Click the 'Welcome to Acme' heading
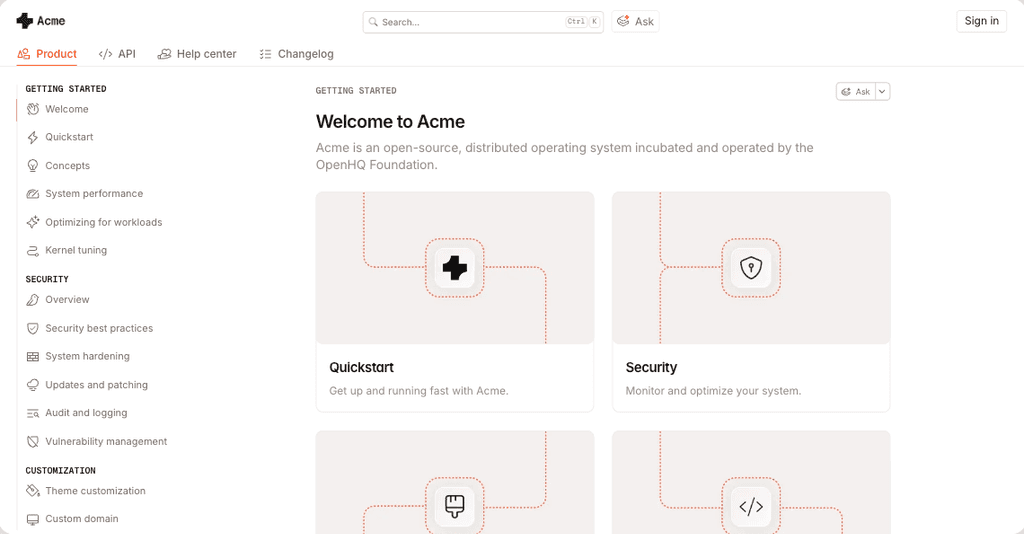This screenshot has width=1024, height=534. pos(391,121)
